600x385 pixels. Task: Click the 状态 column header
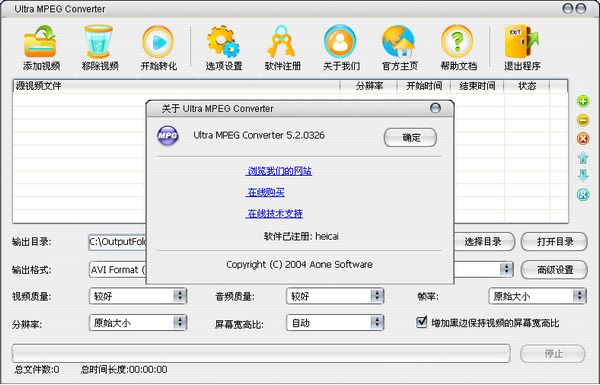[527, 86]
